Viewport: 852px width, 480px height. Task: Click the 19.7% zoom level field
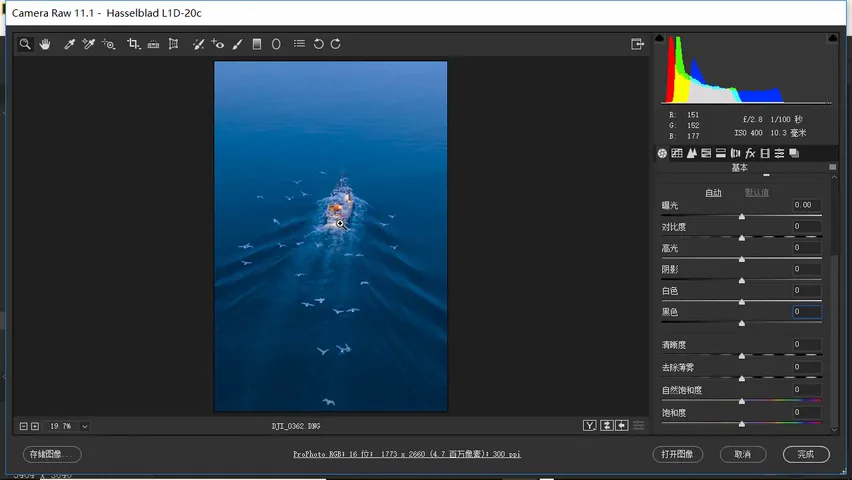coord(61,426)
